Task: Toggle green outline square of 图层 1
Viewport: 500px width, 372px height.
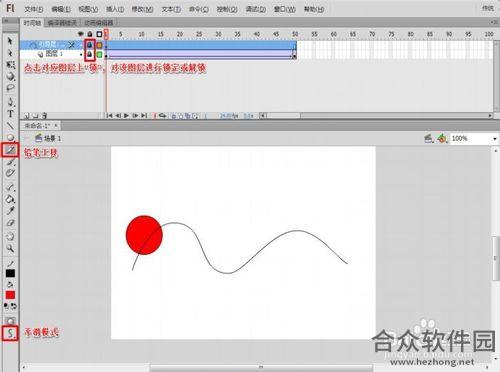Action: [x=99, y=54]
